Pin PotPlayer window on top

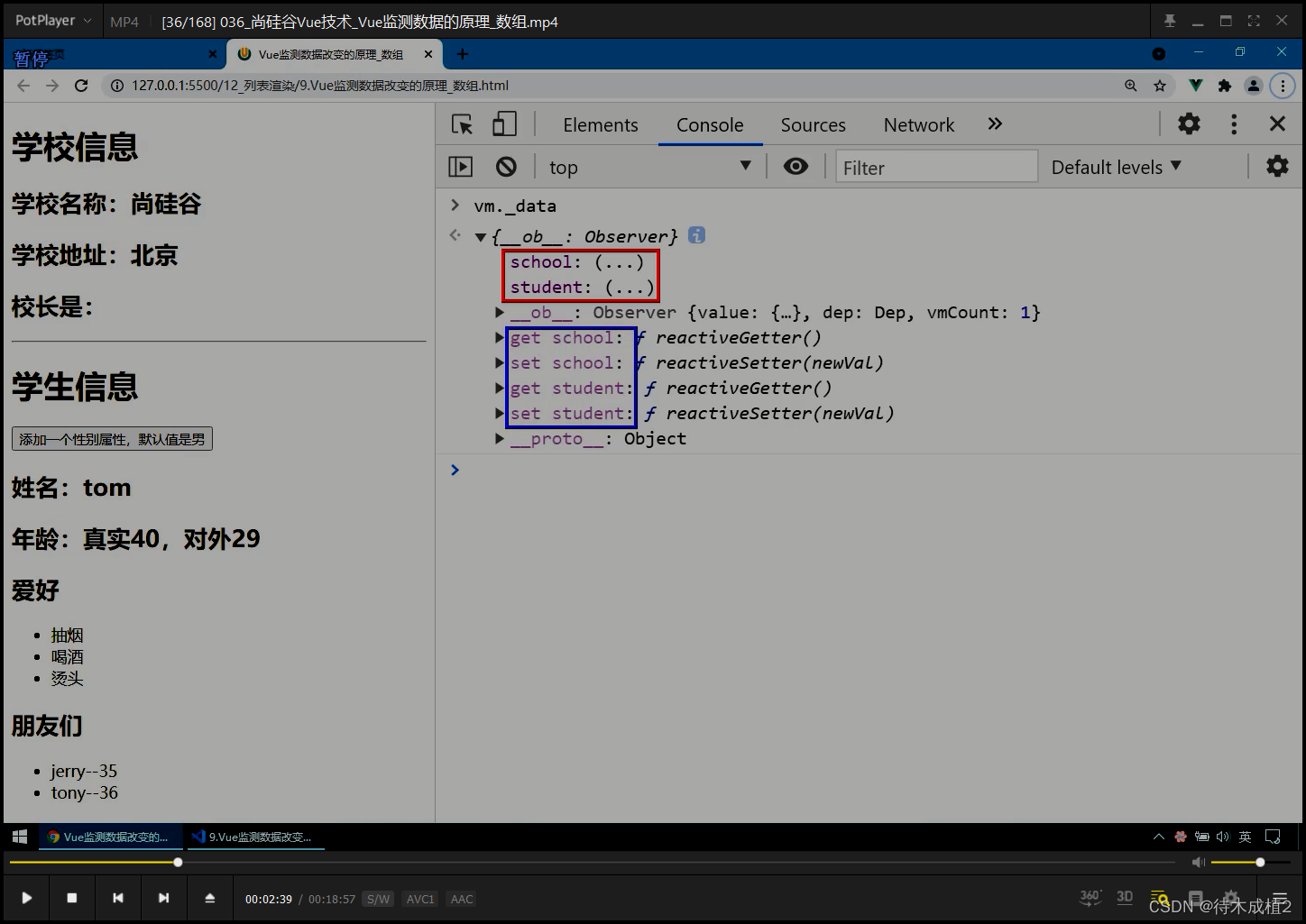coord(1170,21)
